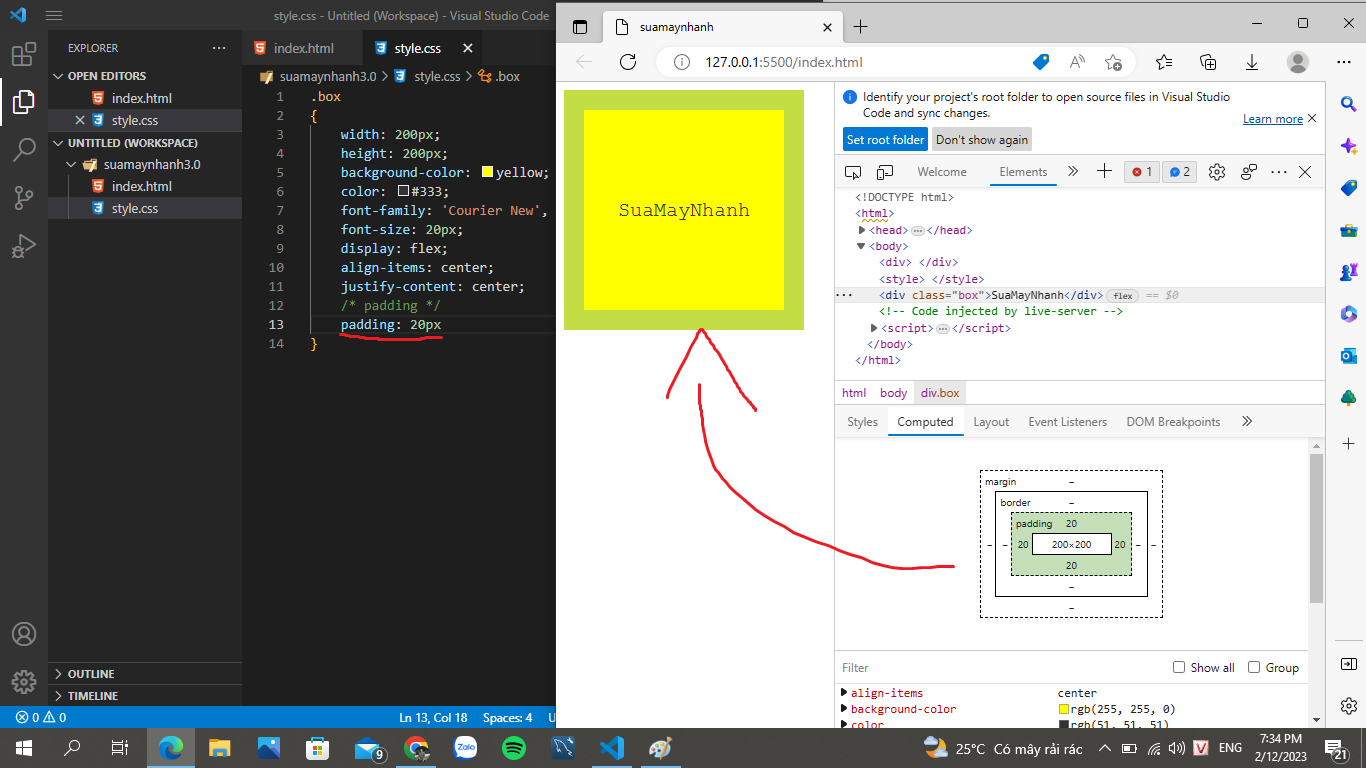Switch to Styles tab in DevTools
Viewport: 1366px width, 768px height.
pyautogui.click(x=862, y=422)
